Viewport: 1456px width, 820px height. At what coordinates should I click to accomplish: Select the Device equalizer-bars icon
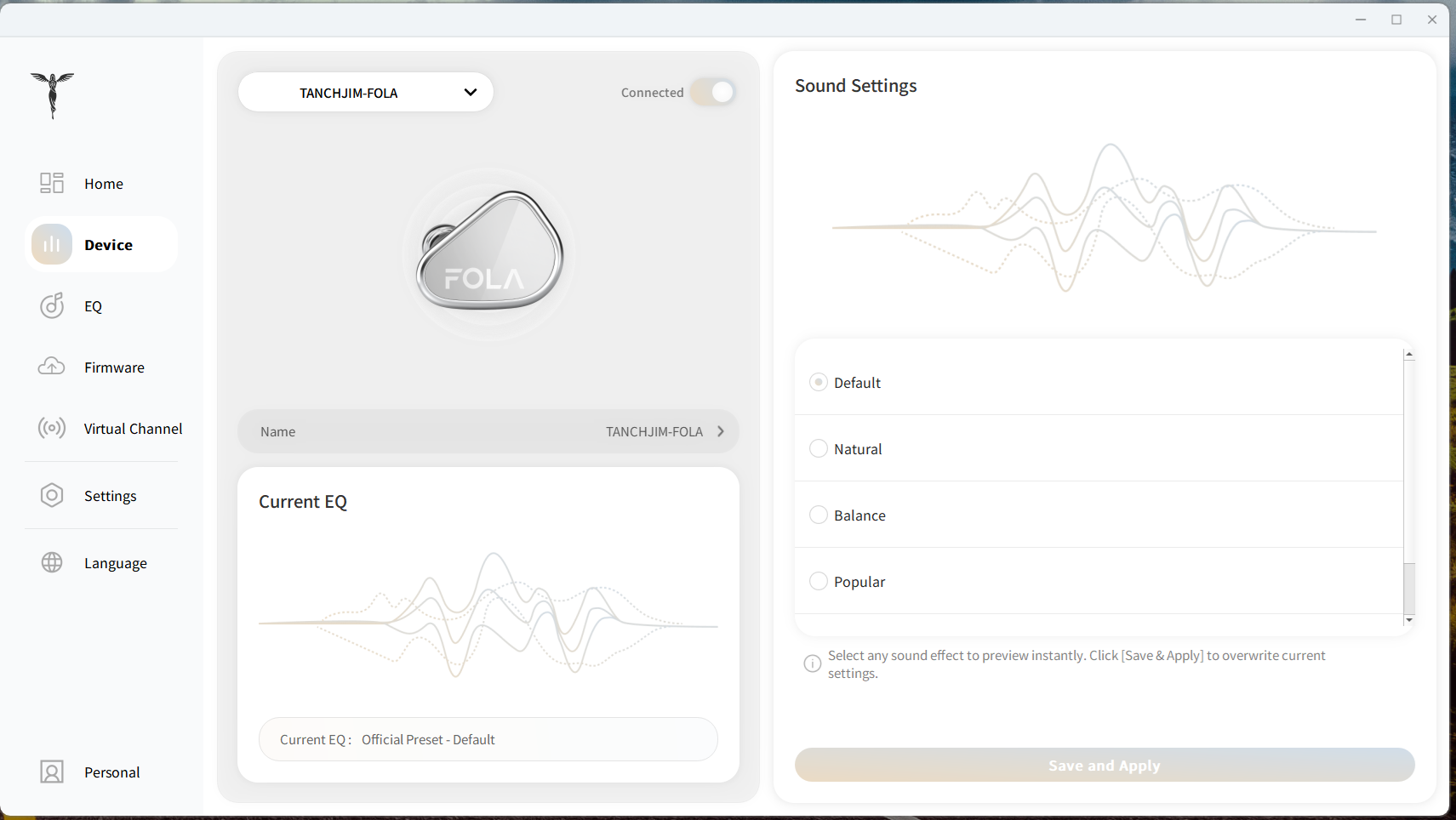pos(52,245)
